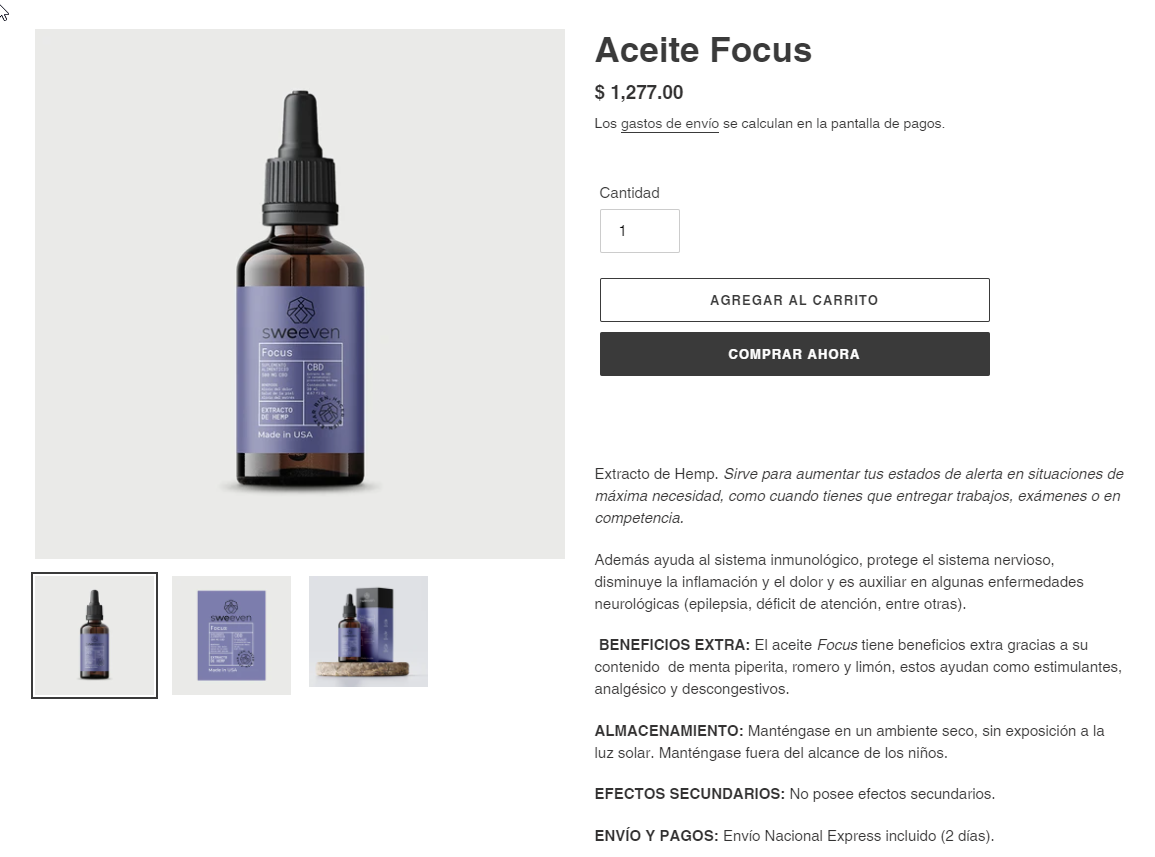
Task: View the bottle with box thumbnail
Action: point(368,632)
